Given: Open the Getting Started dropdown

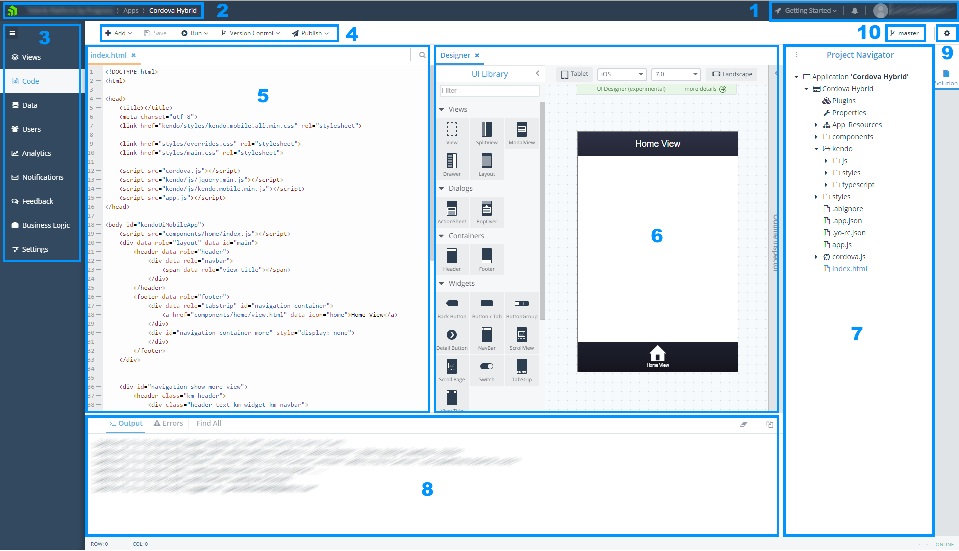Looking at the screenshot, I should 806,11.
